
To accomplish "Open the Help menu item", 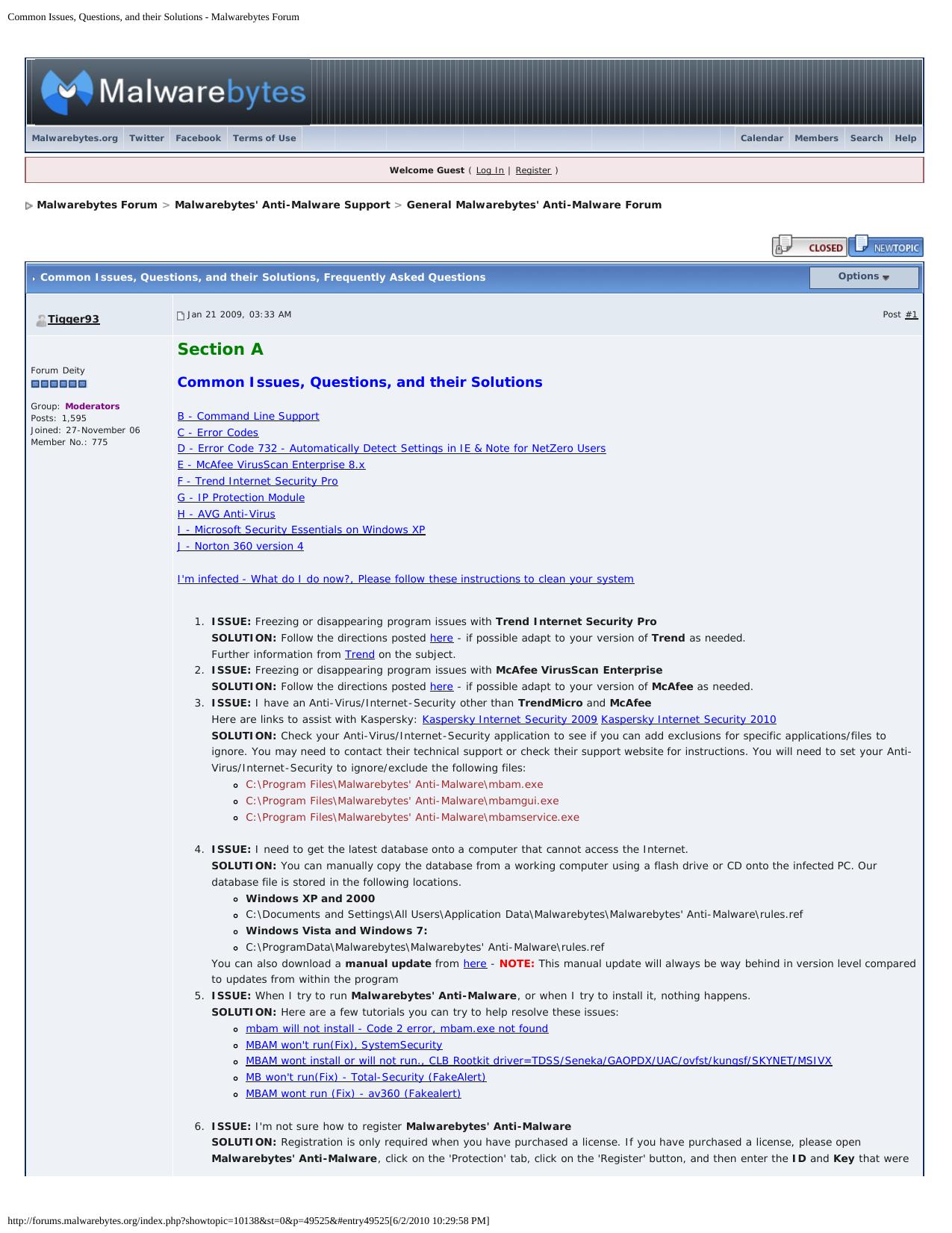I will [x=905, y=138].
